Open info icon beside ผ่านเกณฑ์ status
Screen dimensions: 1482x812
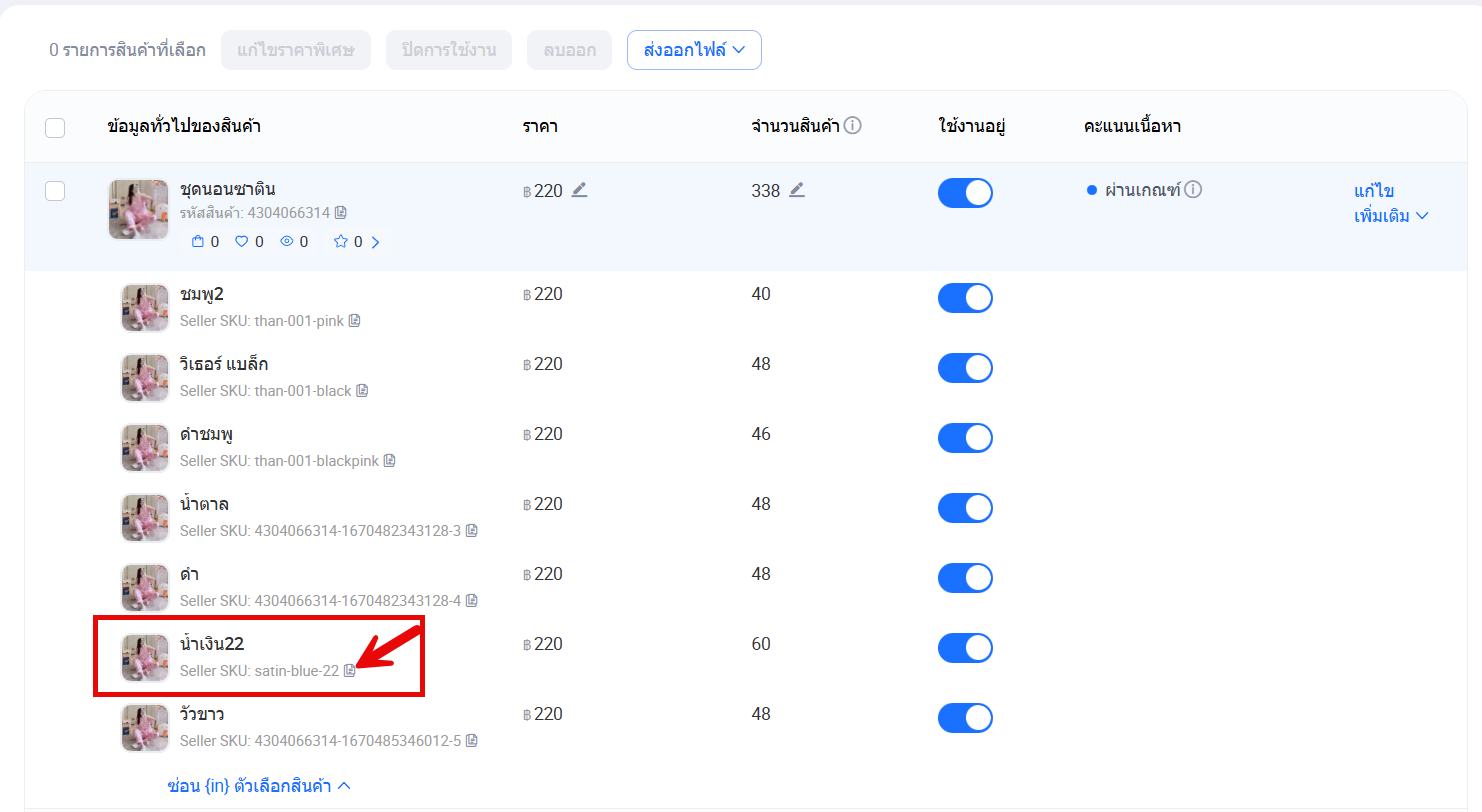tap(1193, 190)
